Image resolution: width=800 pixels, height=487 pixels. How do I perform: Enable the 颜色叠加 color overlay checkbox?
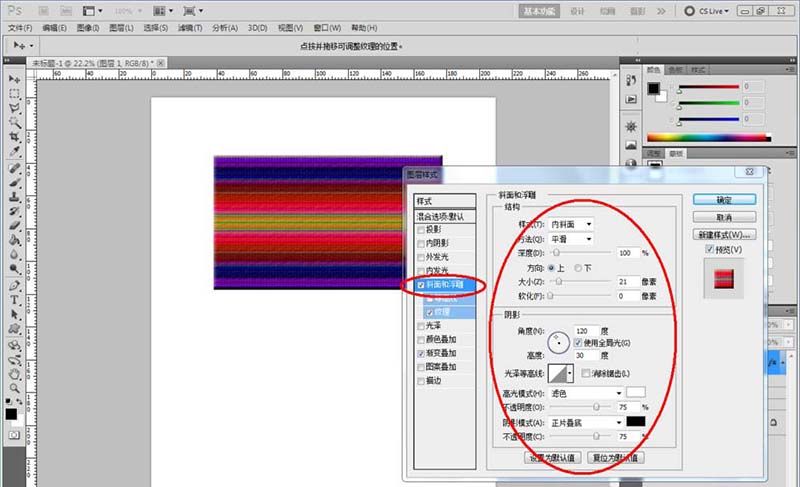pos(421,340)
